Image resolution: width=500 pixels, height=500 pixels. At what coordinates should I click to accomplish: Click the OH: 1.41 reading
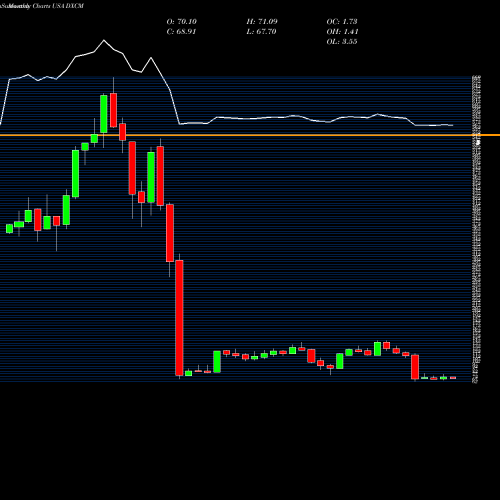click(x=342, y=32)
